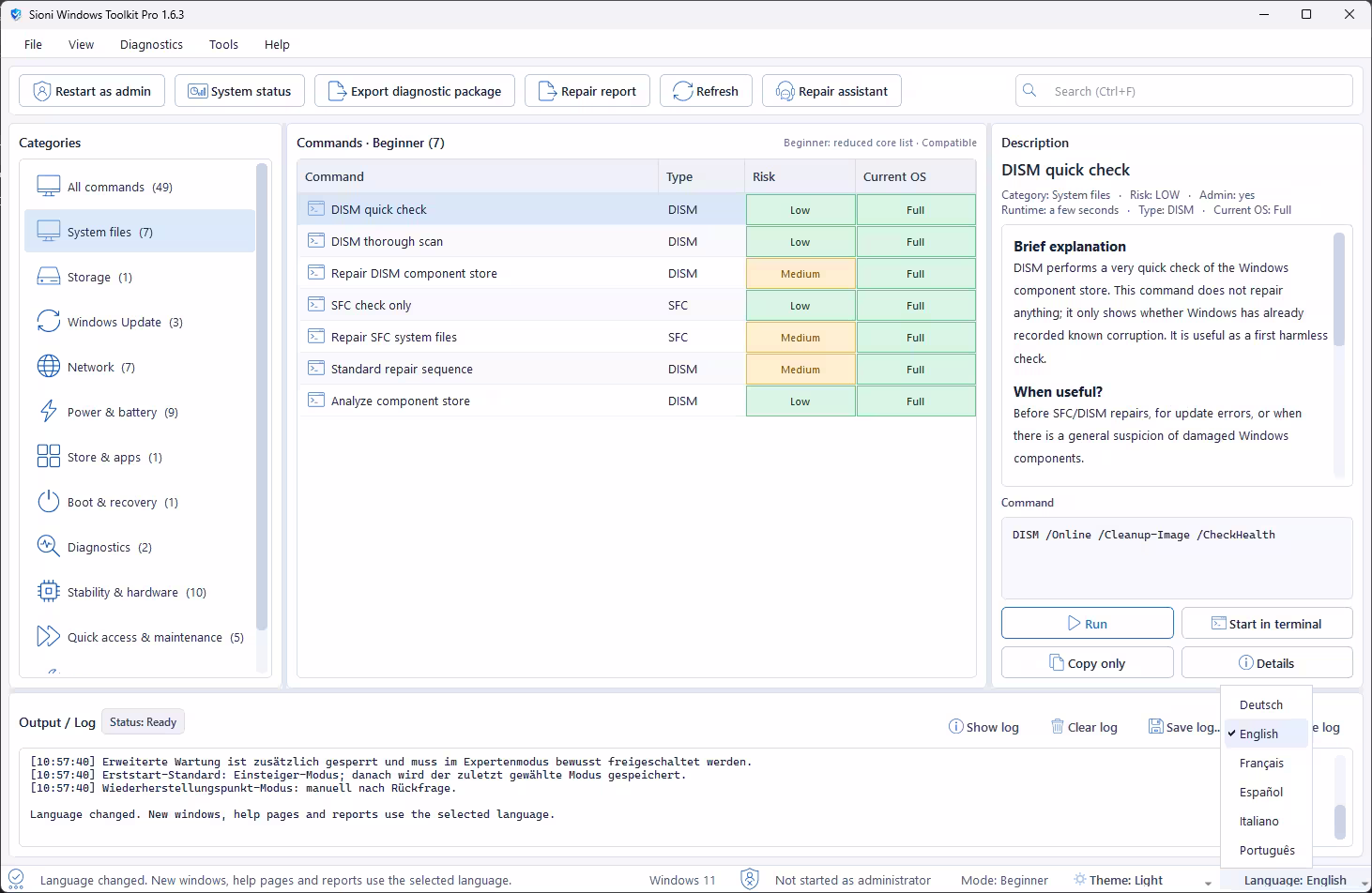Image resolution: width=1372 pixels, height=893 pixels.
Task: Refresh the command list
Action: (x=706, y=91)
